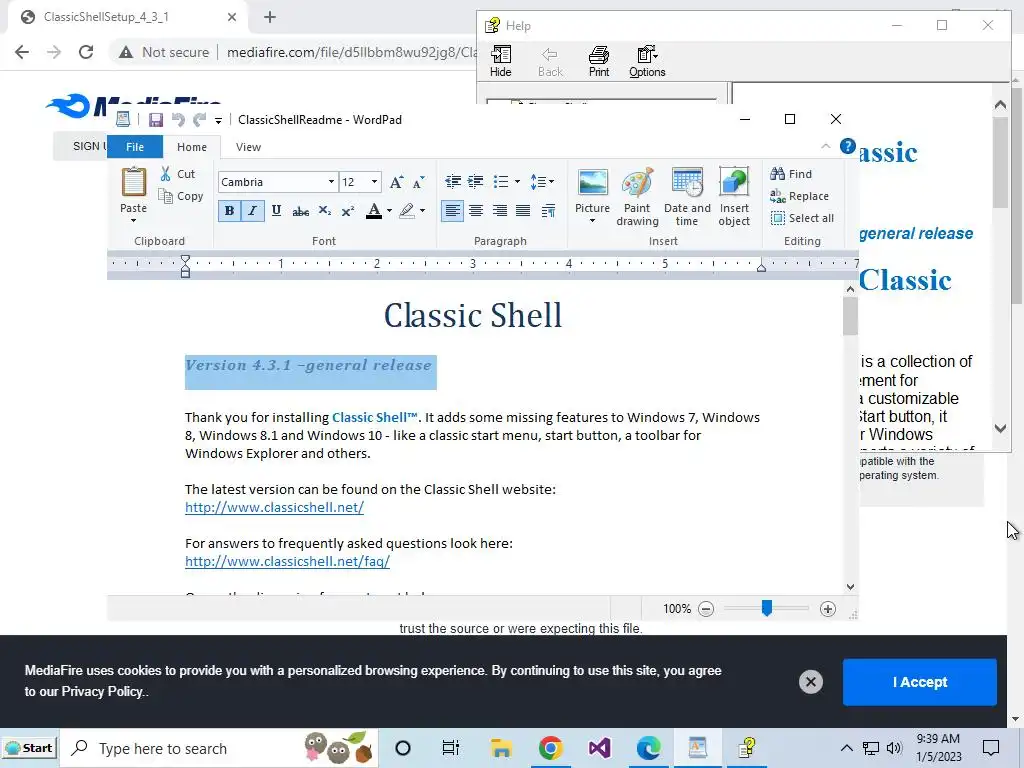Undo the last action in WordPad
The height and width of the screenshot is (768, 1024).
(x=178, y=120)
